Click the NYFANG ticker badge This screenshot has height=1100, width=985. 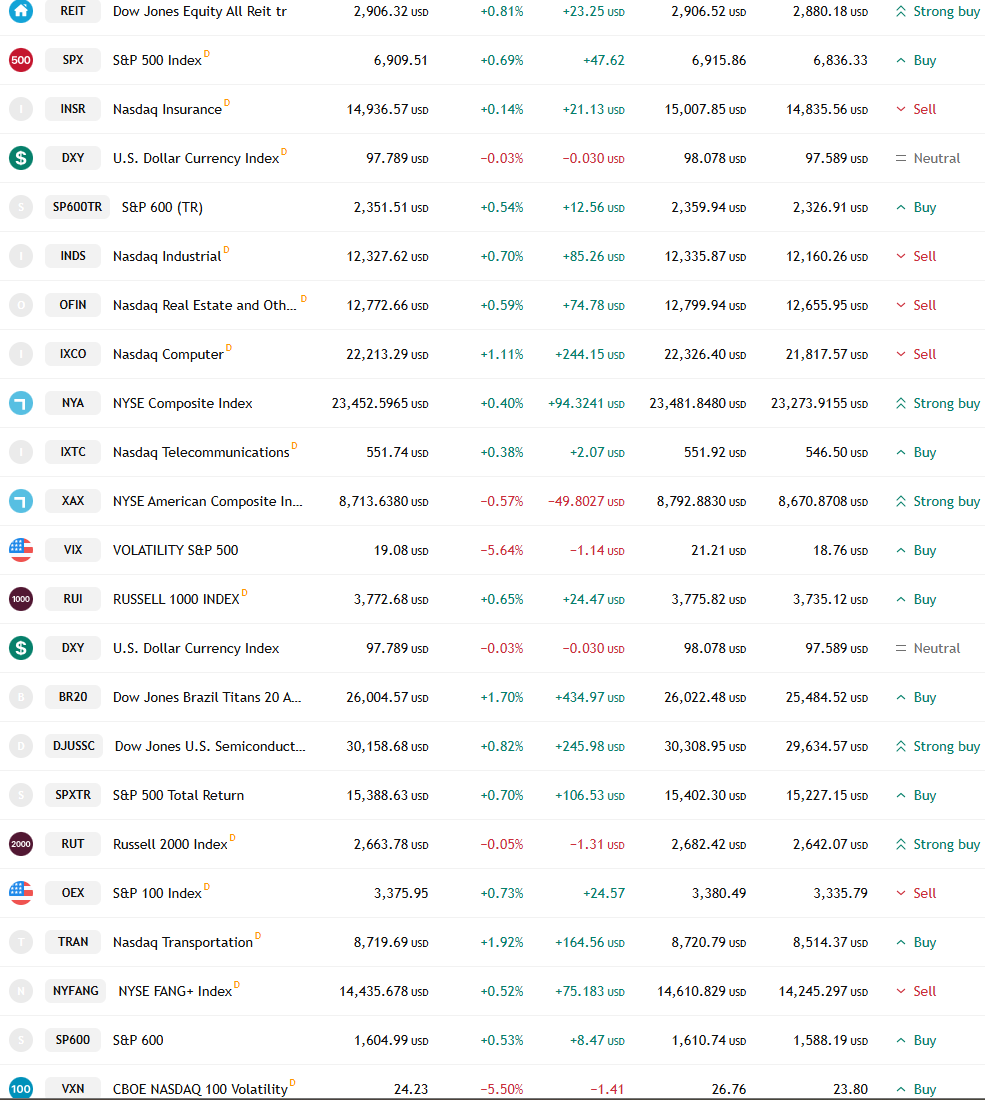click(76, 991)
